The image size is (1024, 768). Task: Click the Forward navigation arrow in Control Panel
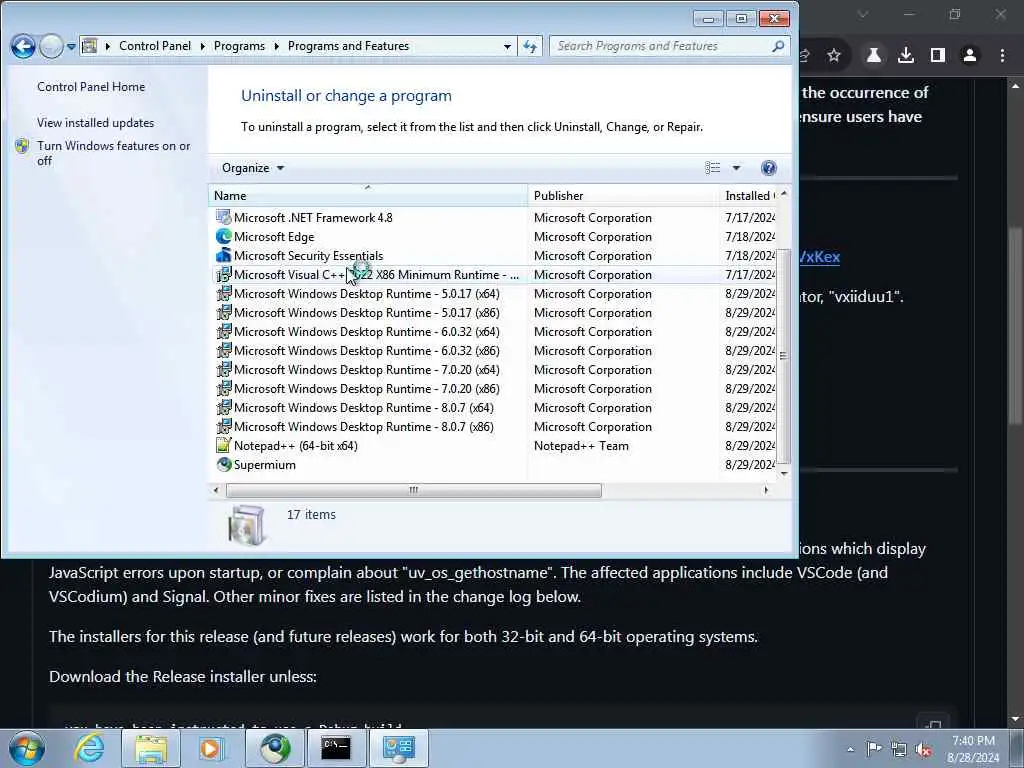tap(51, 46)
